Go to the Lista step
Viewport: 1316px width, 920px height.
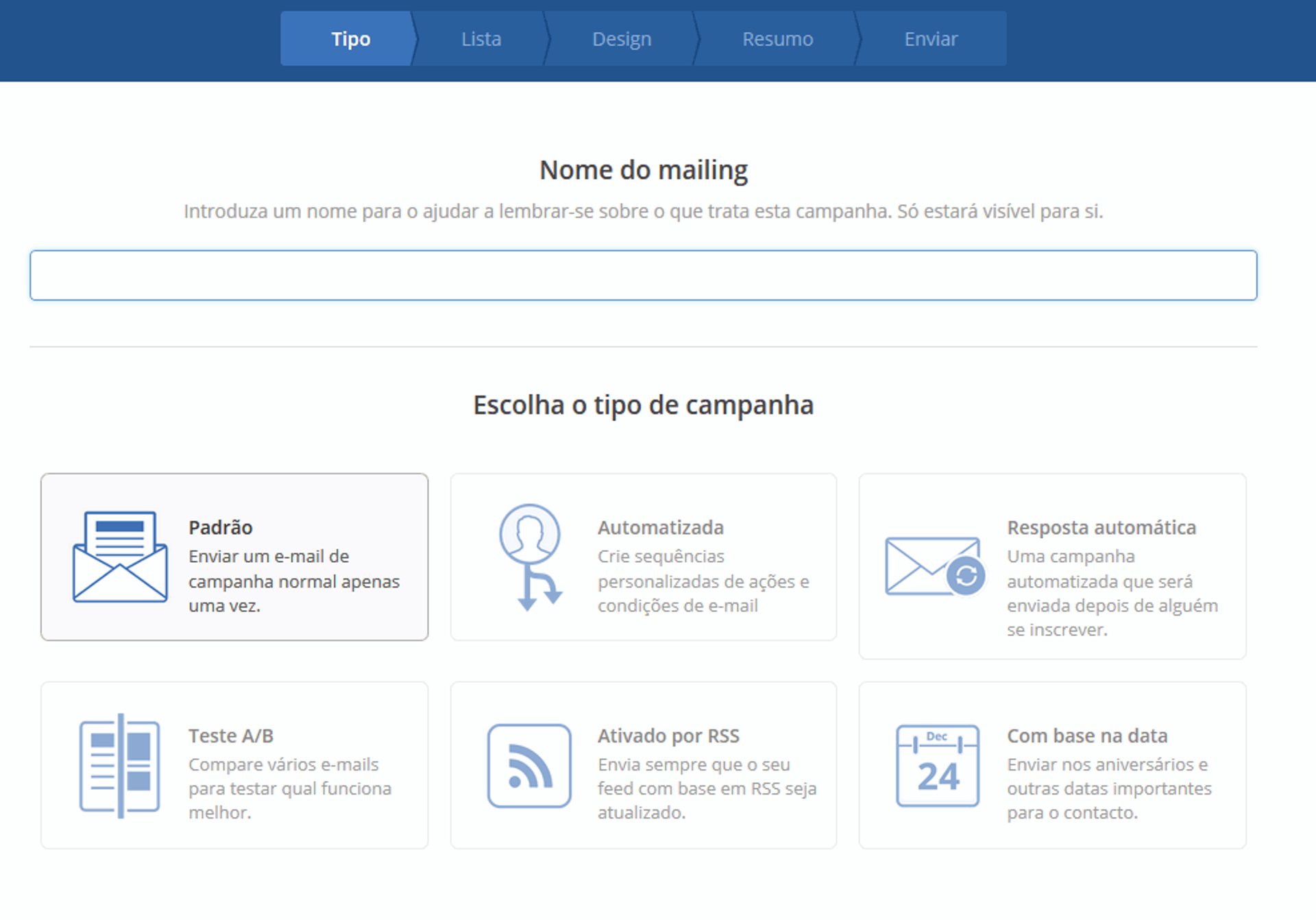point(481,39)
